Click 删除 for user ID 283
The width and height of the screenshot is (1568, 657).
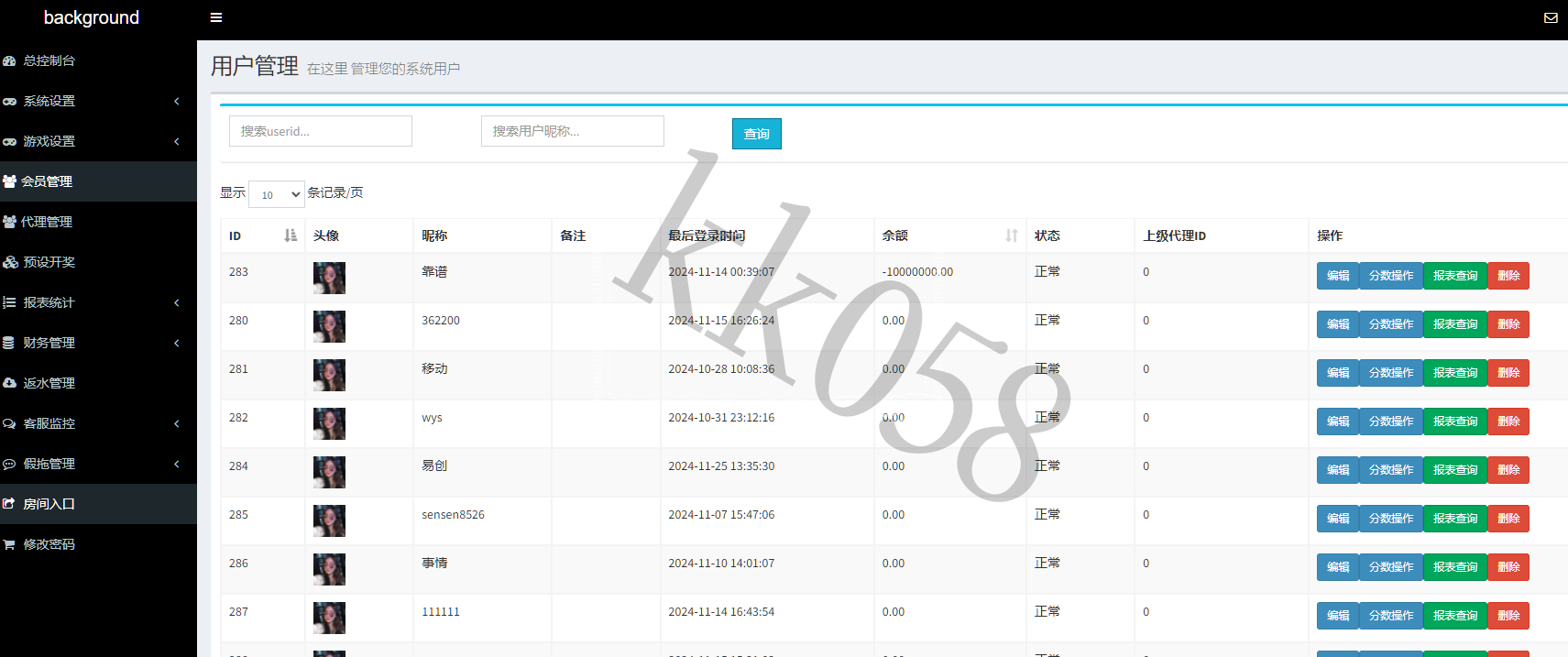1508,276
